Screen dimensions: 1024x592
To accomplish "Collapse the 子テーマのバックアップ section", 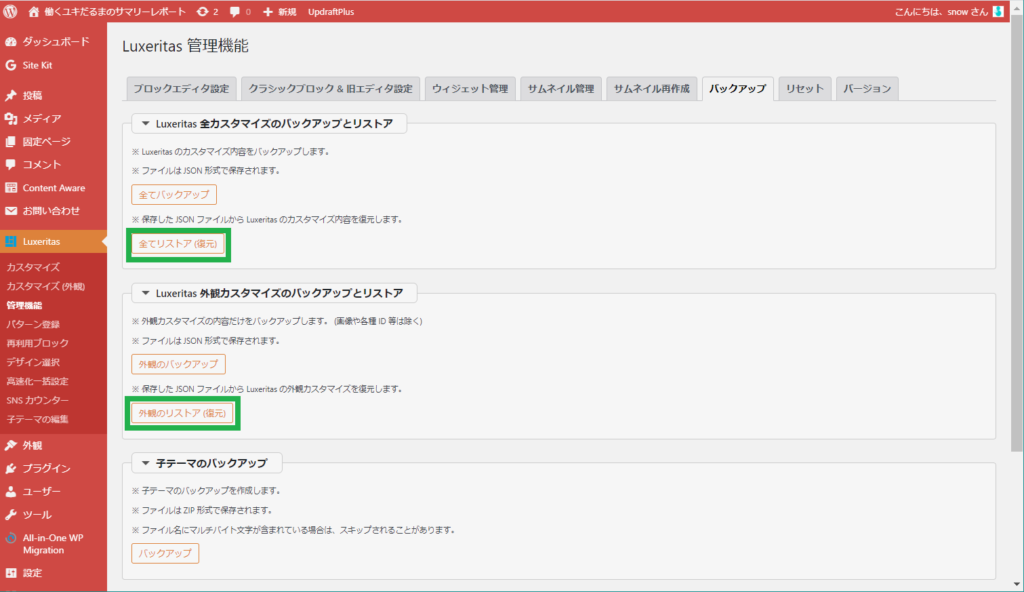I will 146,463.
